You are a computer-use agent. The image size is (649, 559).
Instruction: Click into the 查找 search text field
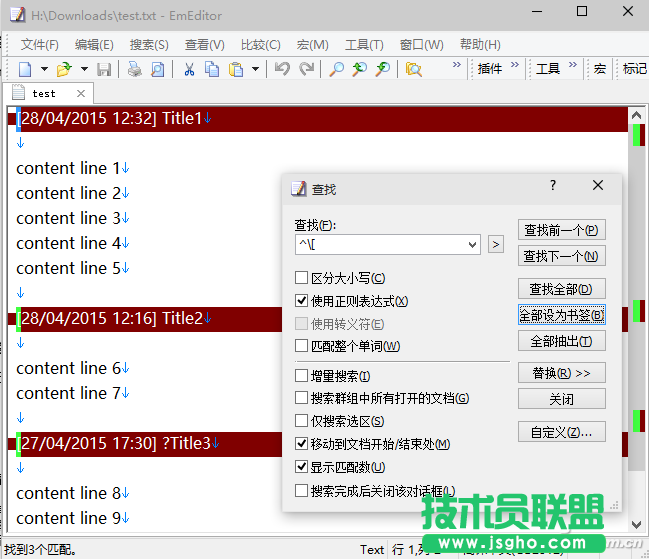378,244
